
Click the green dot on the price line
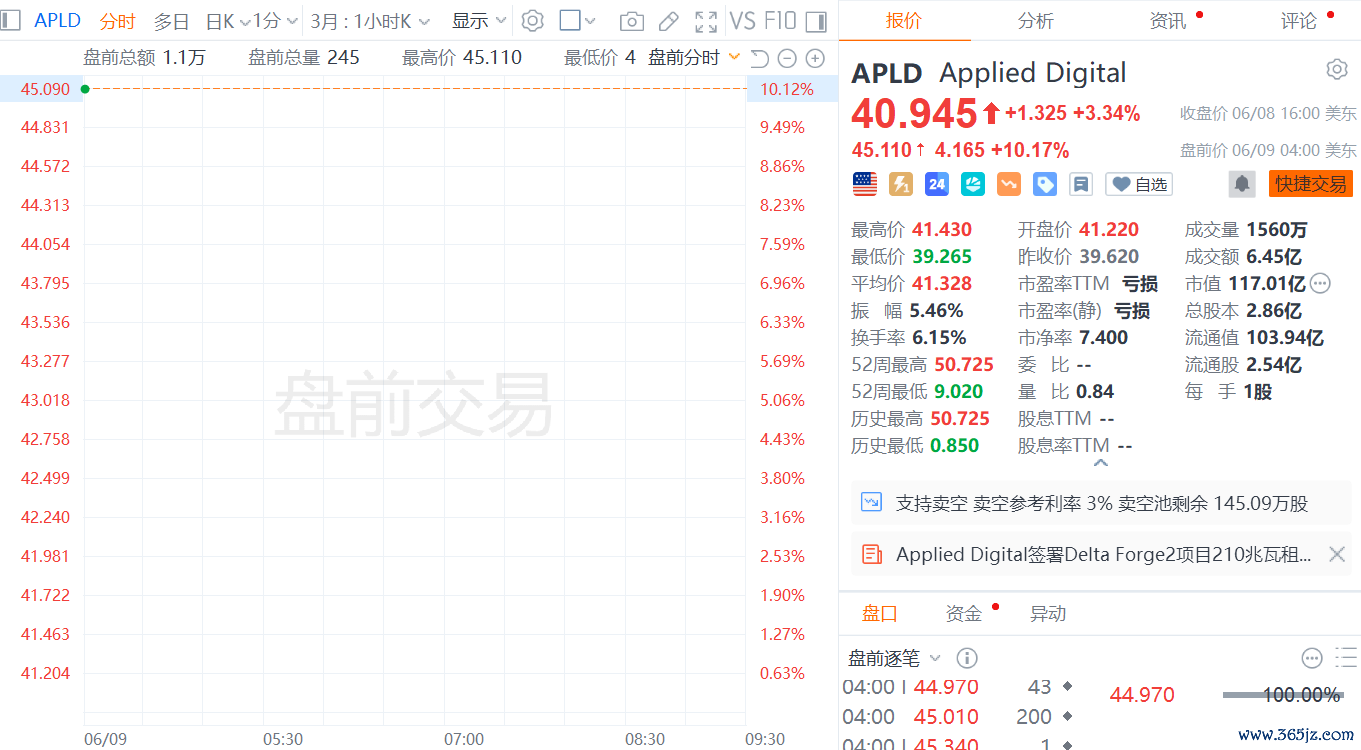pos(85,89)
